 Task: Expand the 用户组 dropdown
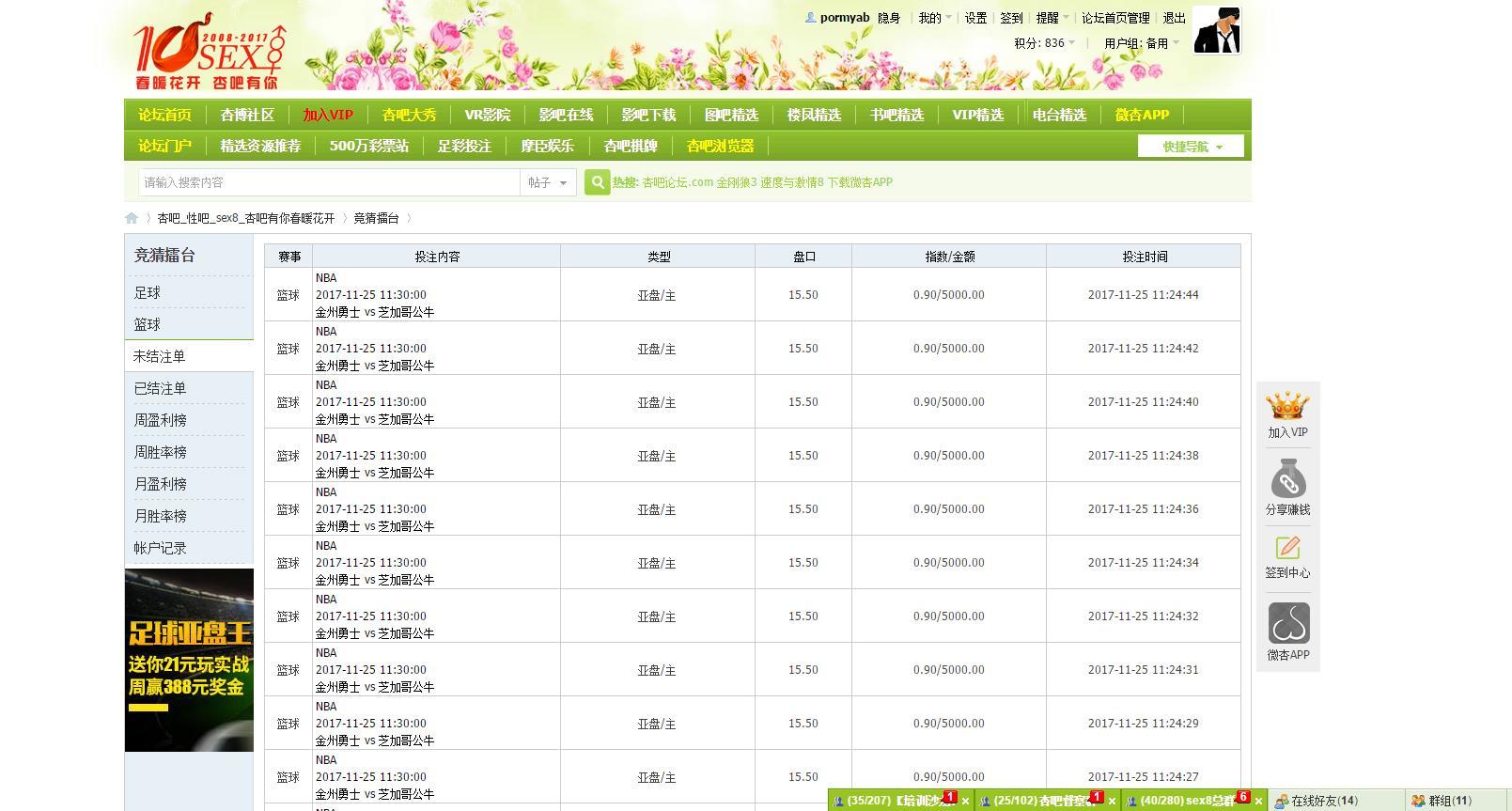1141,43
